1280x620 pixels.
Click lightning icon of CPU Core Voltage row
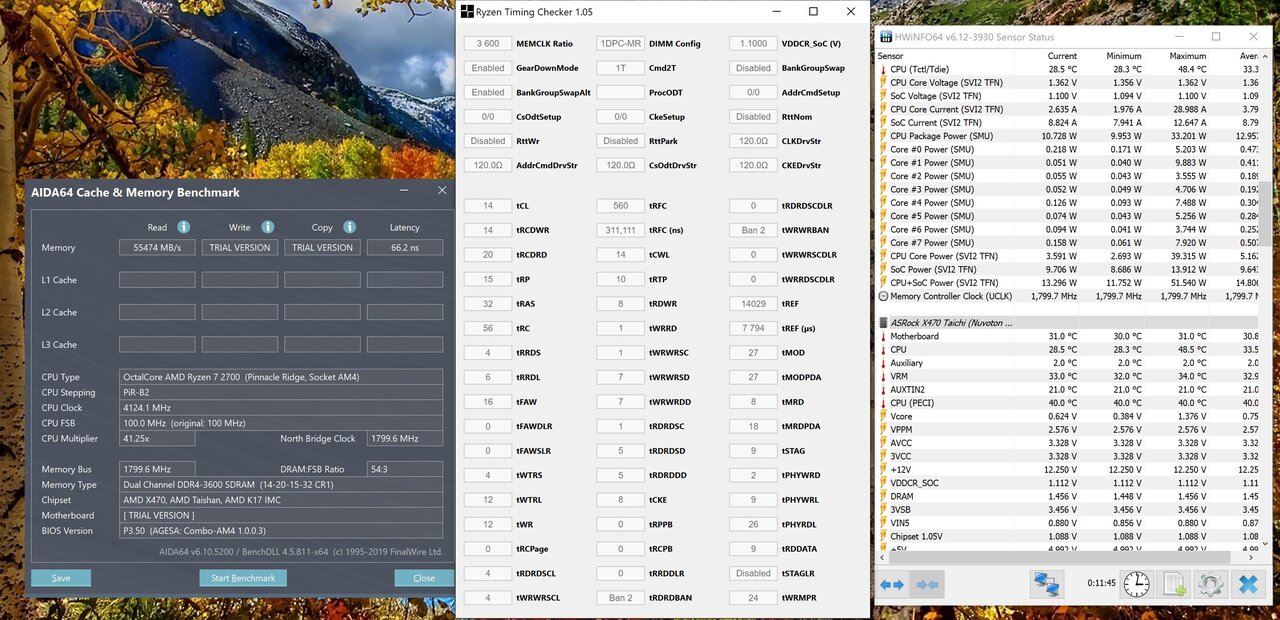click(883, 83)
